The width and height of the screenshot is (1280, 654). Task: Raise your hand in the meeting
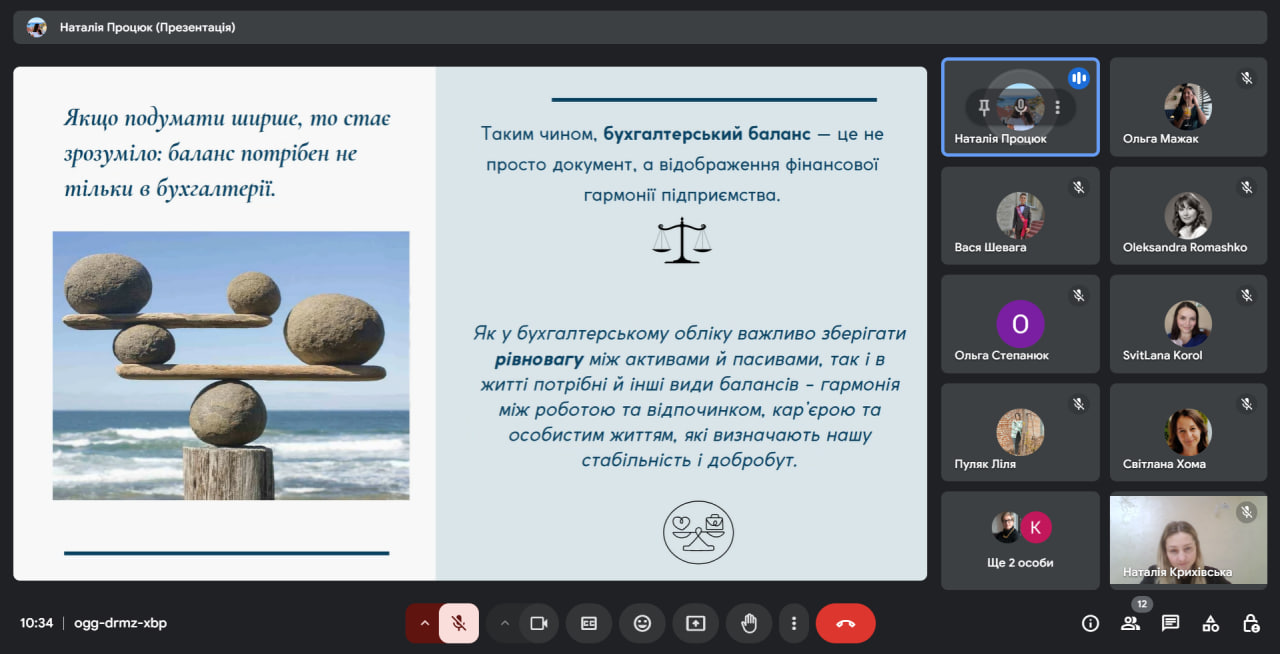coord(748,623)
